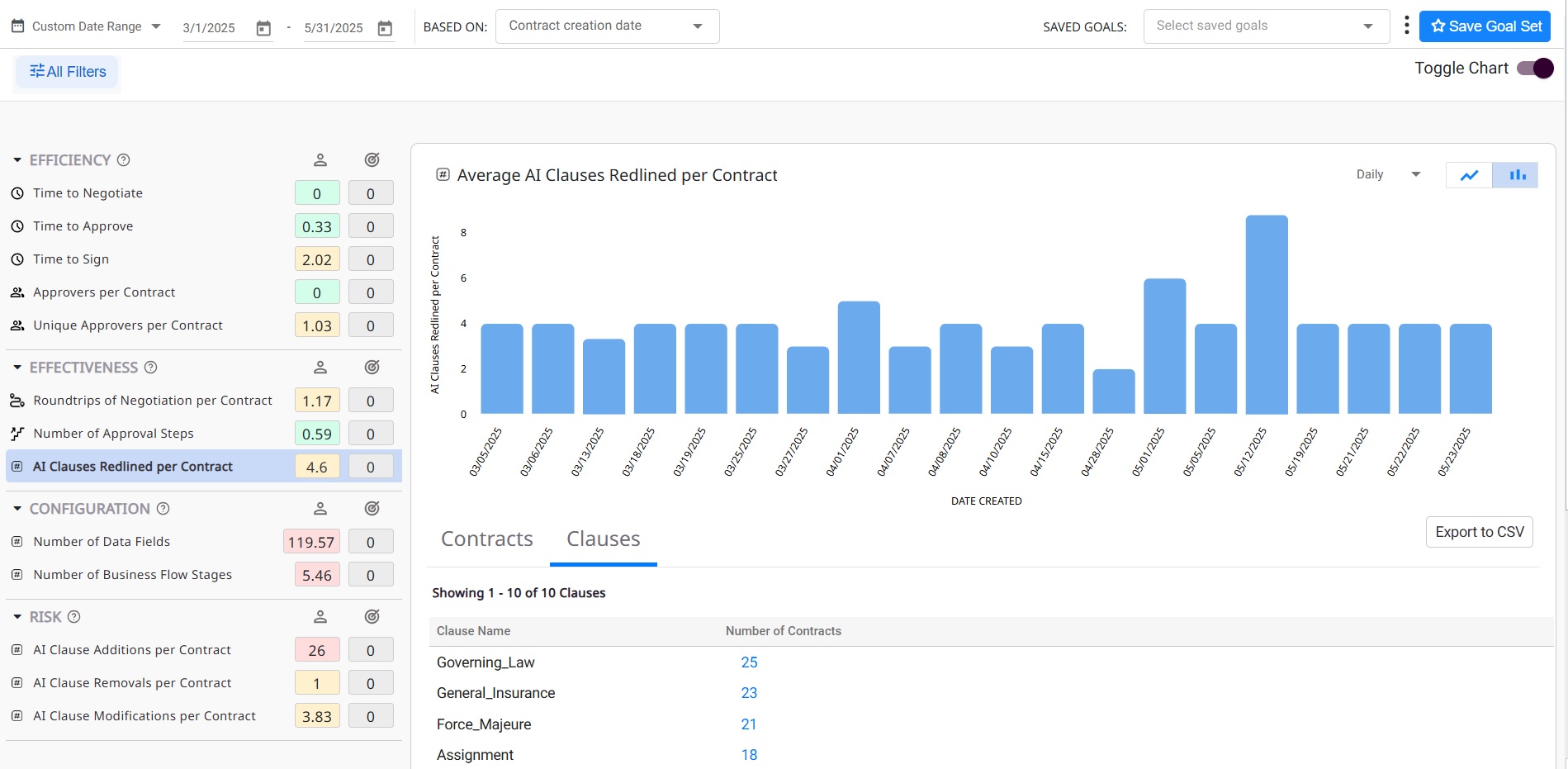Click the Save Goal Set button

point(1485,26)
